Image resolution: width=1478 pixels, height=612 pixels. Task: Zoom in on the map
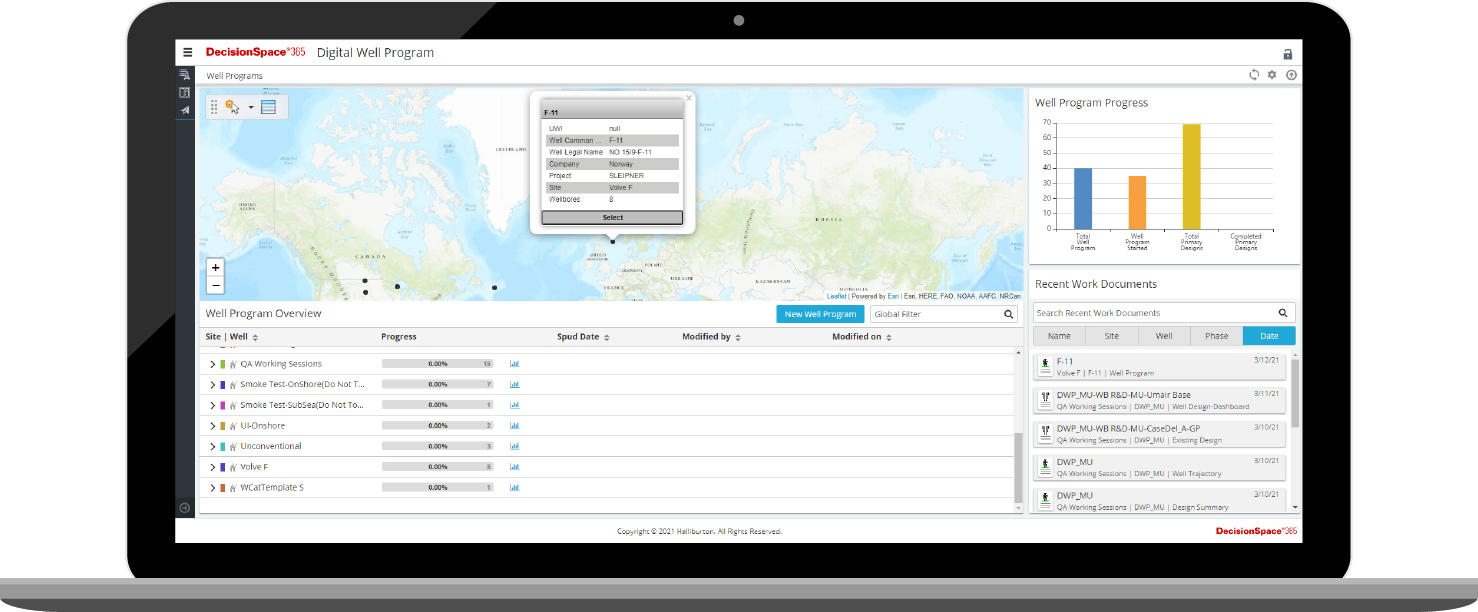click(x=215, y=268)
